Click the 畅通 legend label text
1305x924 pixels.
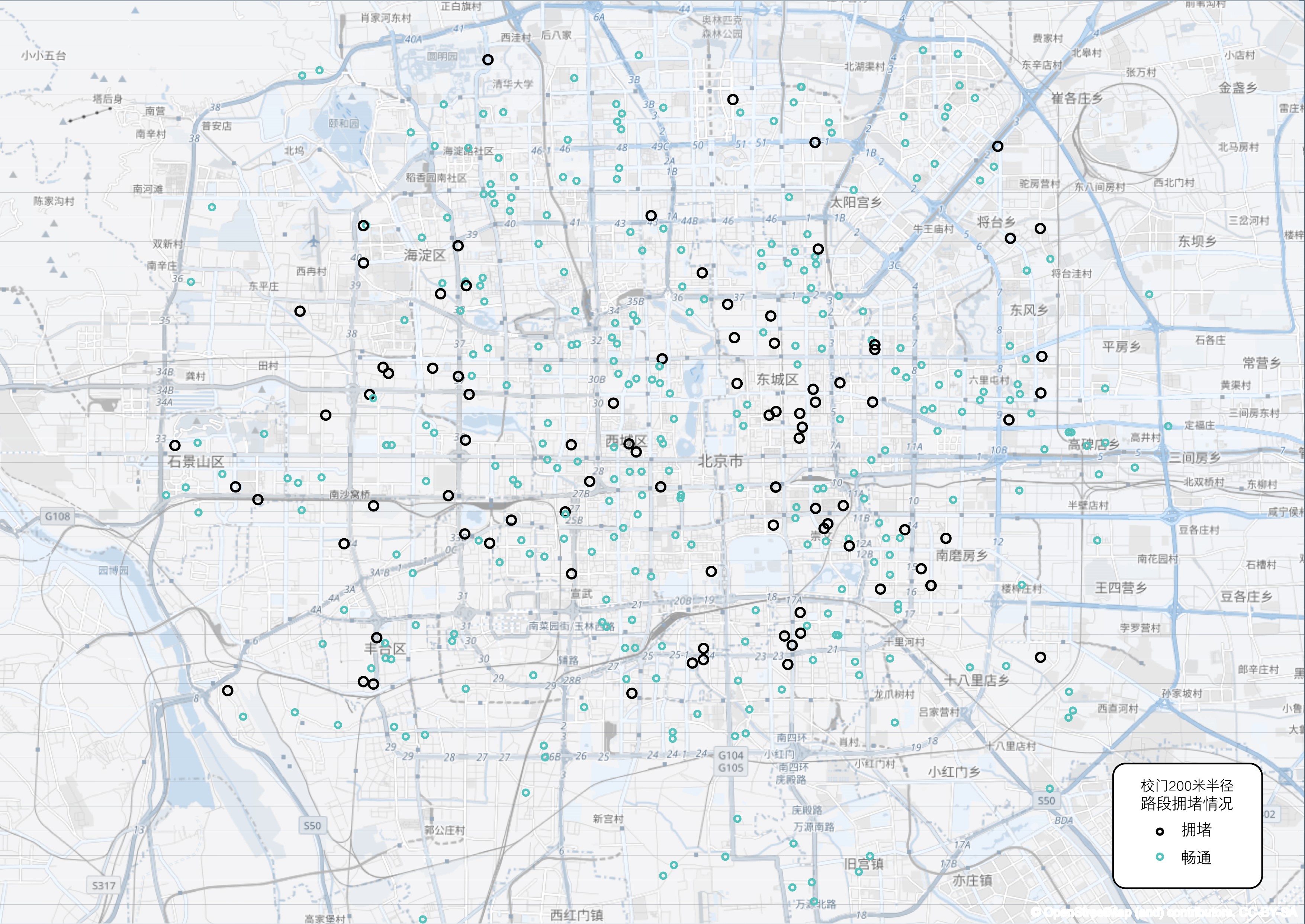1196,857
